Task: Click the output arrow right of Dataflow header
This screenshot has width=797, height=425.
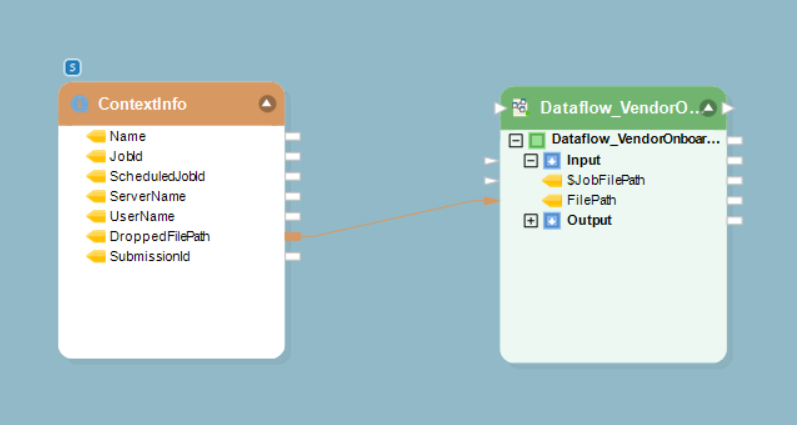Action: tap(728, 107)
